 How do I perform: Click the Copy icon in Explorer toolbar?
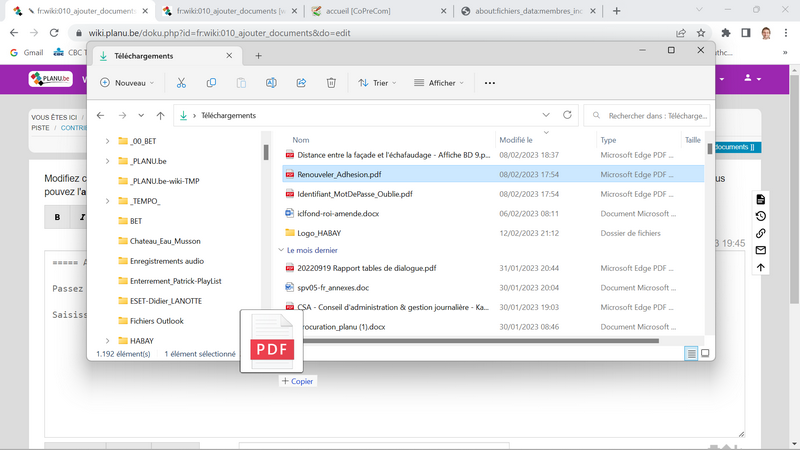[x=211, y=83]
